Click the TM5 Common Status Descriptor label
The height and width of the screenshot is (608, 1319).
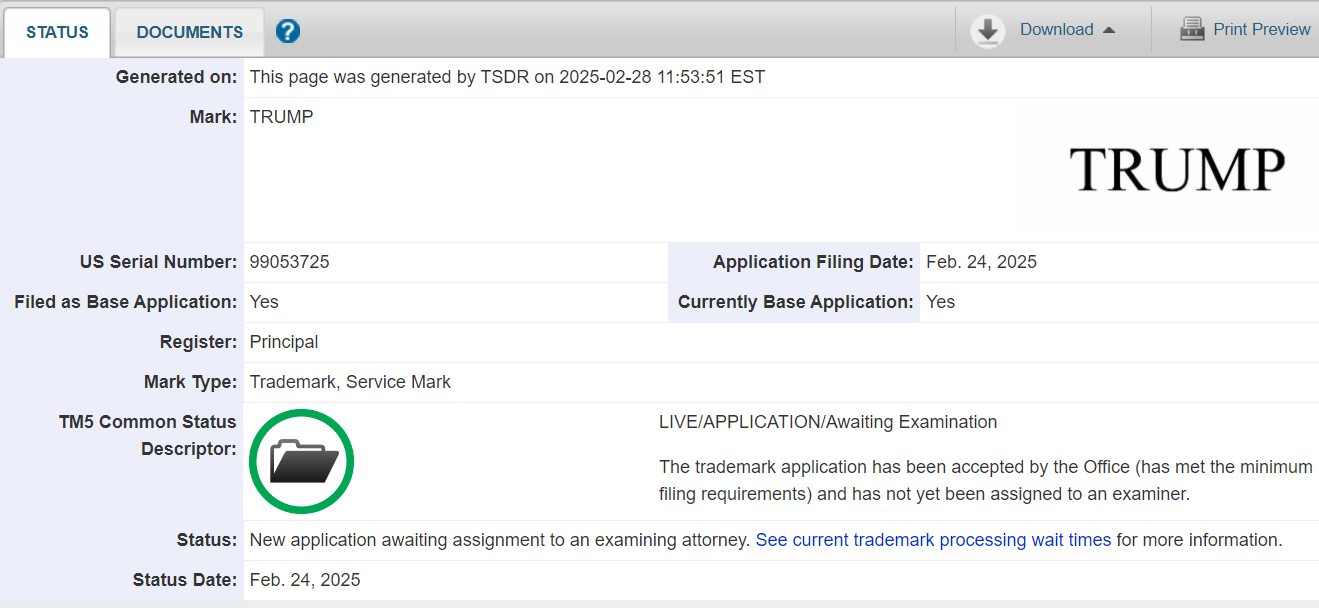[147, 435]
